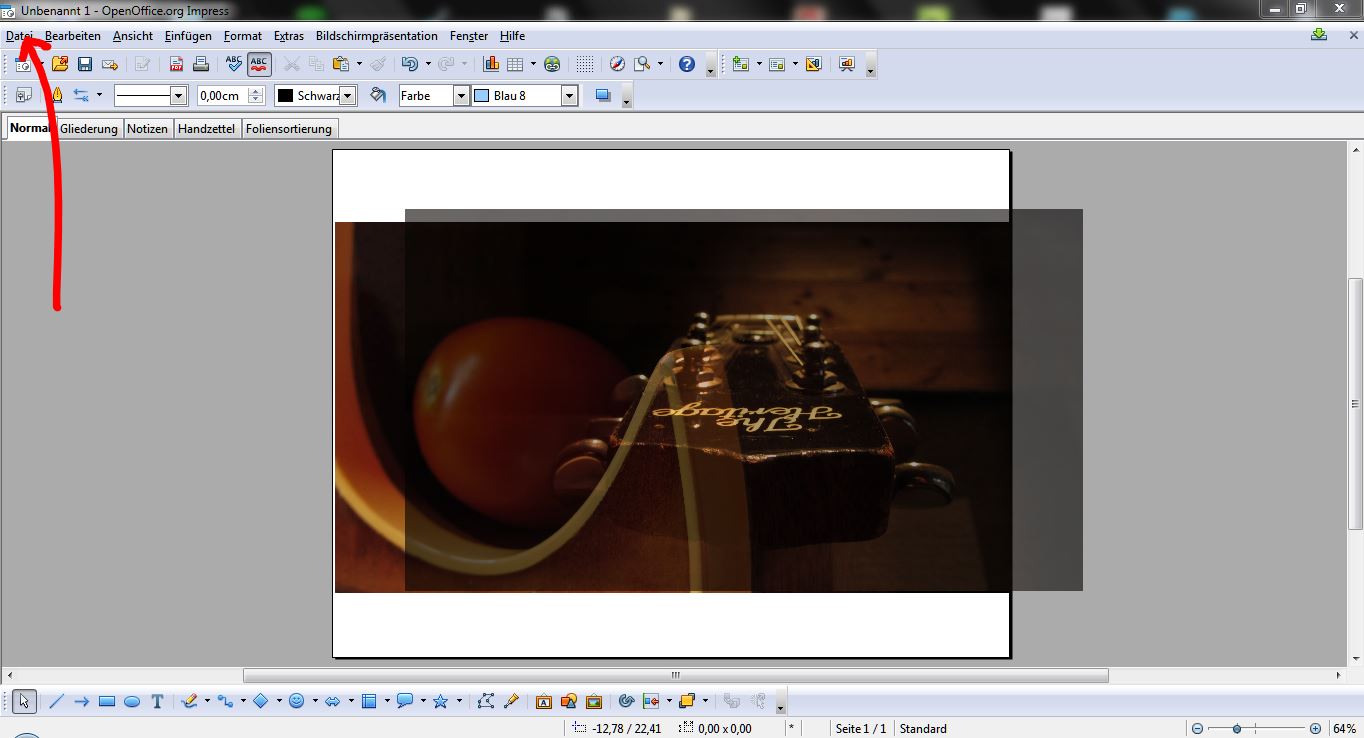Open the Line dialog pen icon
The image size is (1364, 738).
[56, 95]
